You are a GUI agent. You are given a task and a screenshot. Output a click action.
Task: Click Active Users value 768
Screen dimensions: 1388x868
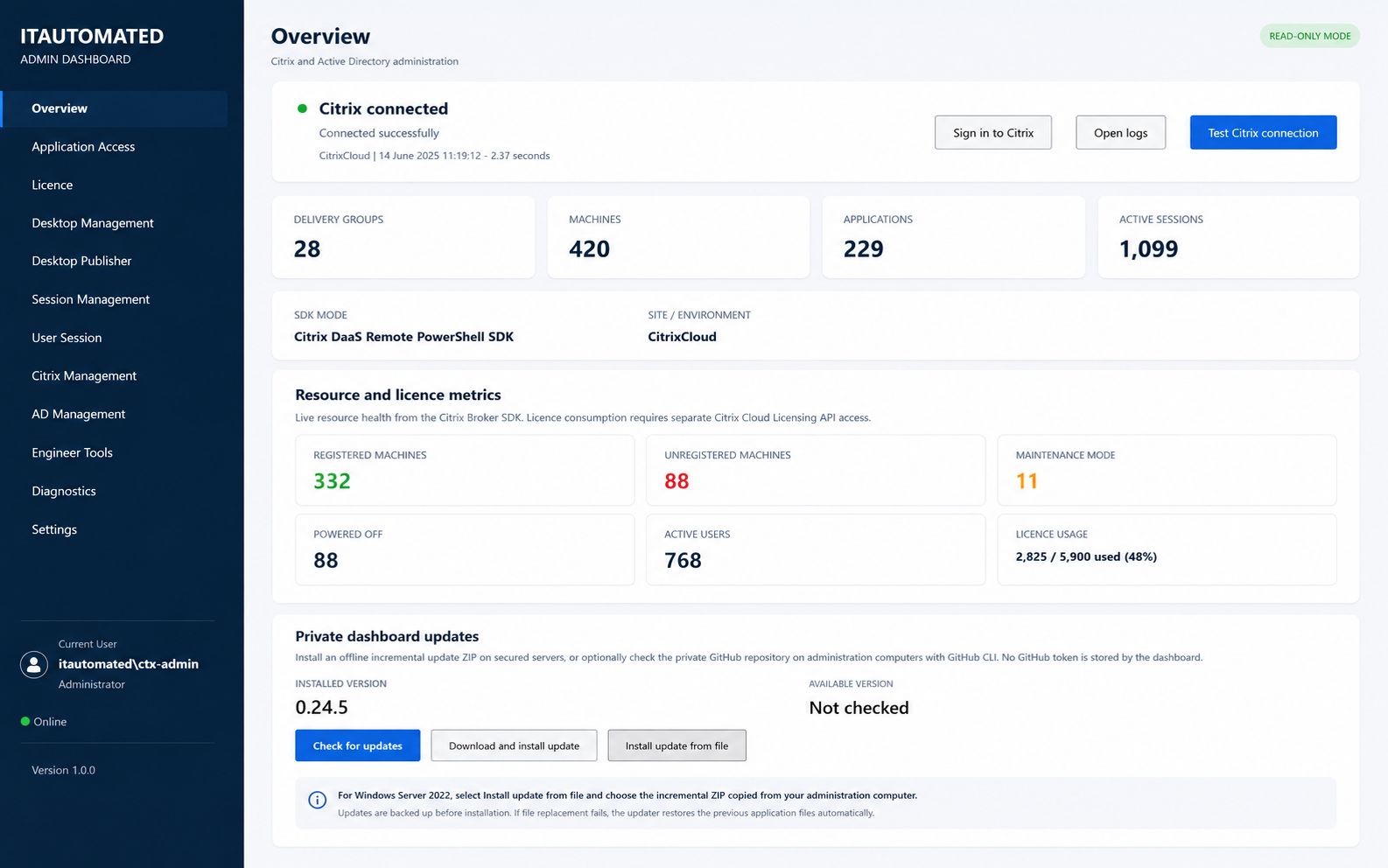(x=683, y=561)
